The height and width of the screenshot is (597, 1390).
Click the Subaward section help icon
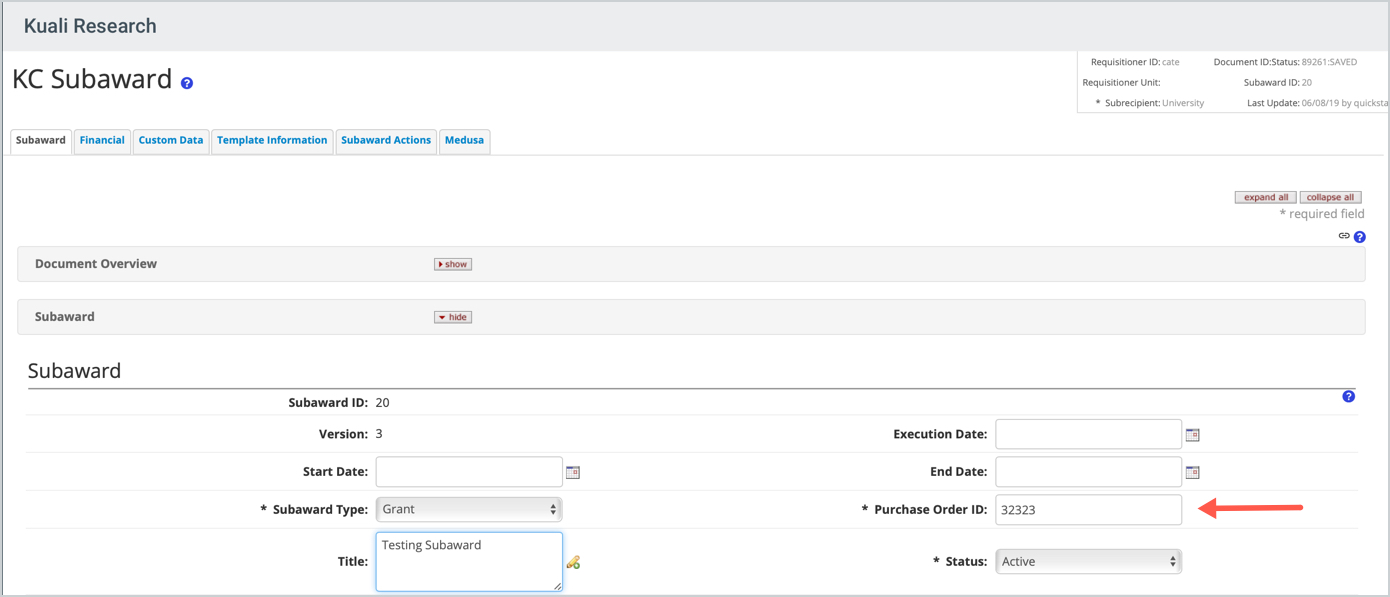(x=1348, y=397)
